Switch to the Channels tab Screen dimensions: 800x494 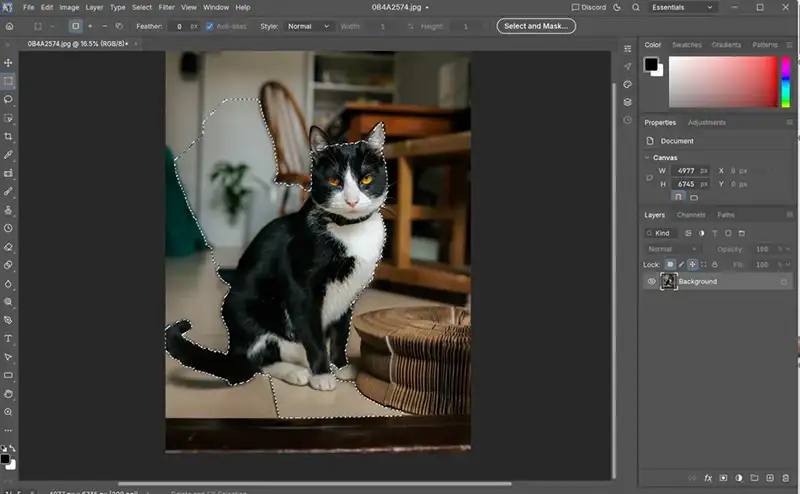coord(691,215)
